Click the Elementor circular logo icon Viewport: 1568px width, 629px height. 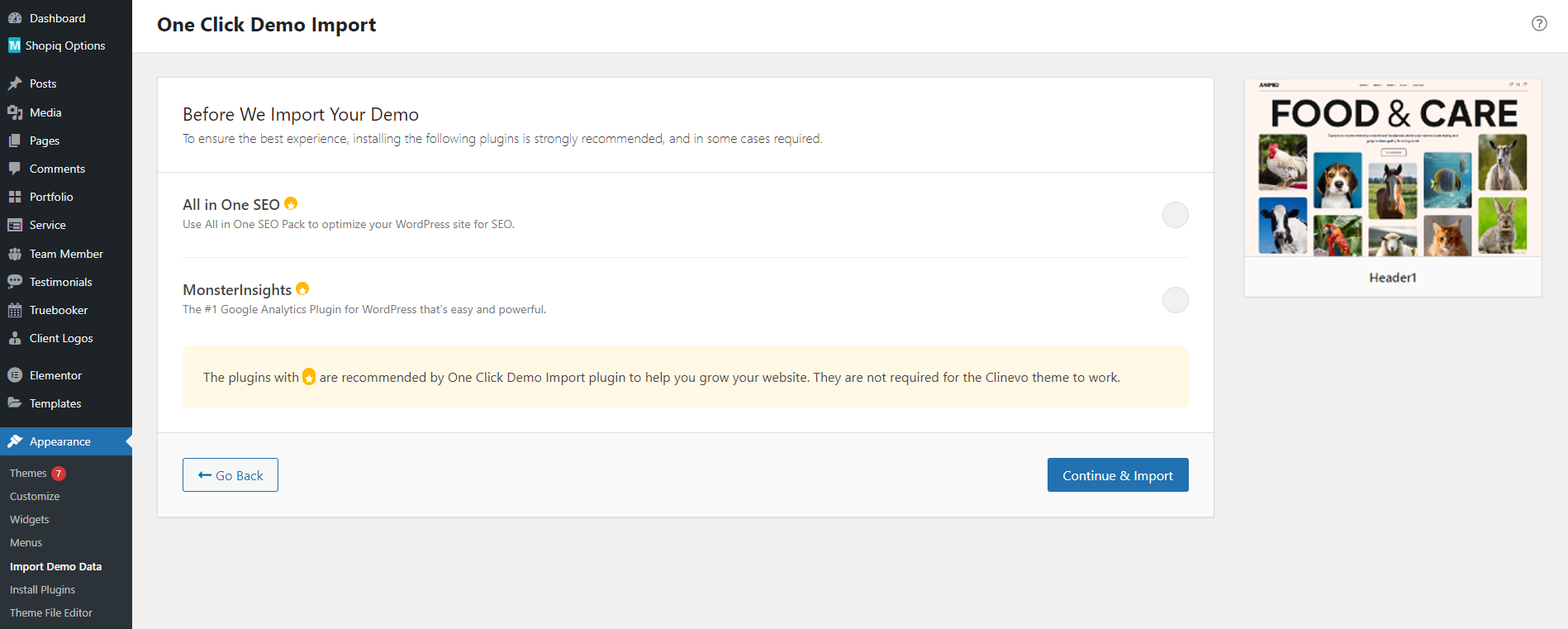15,375
